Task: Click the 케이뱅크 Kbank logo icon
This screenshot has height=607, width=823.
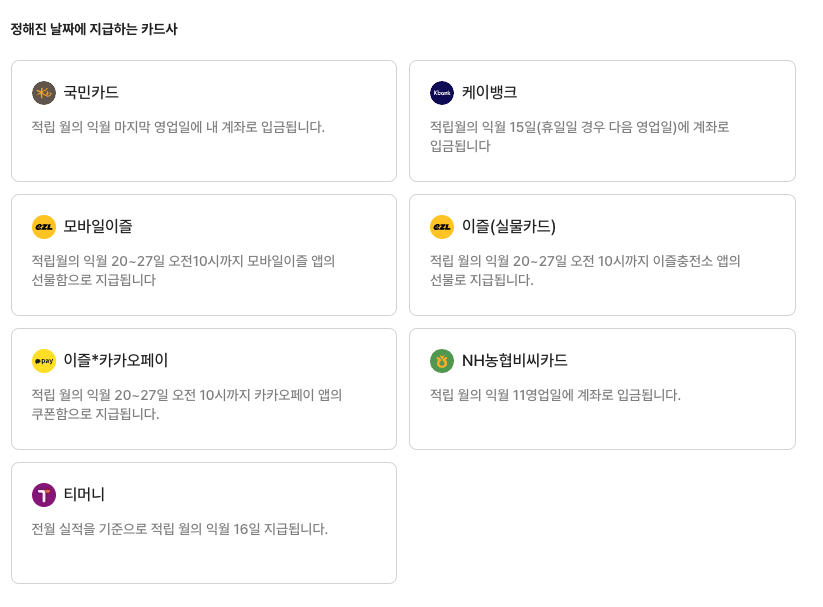Action: pyautogui.click(x=440, y=94)
